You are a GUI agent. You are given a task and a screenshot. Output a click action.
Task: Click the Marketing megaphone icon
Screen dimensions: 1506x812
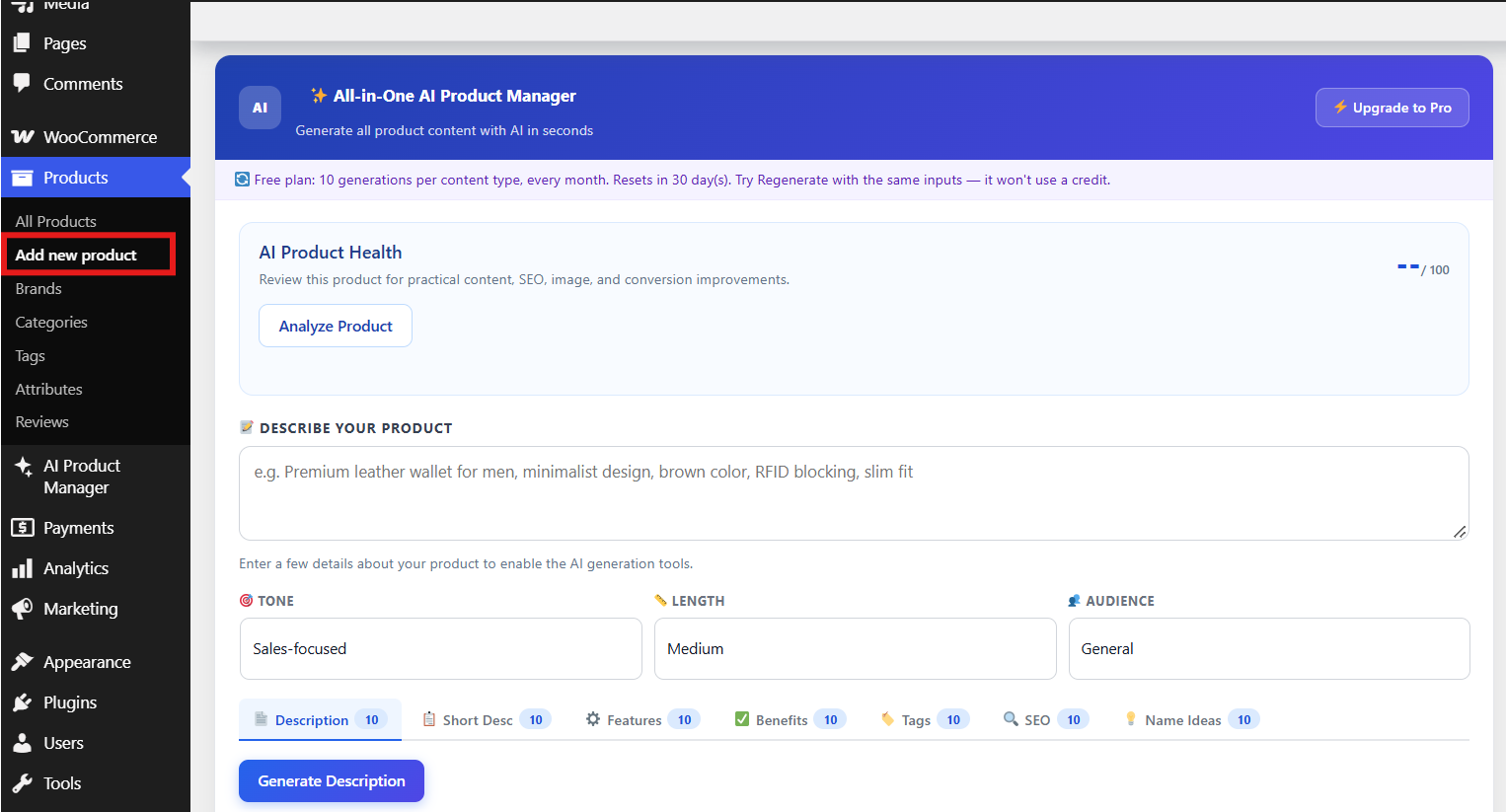[22, 609]
